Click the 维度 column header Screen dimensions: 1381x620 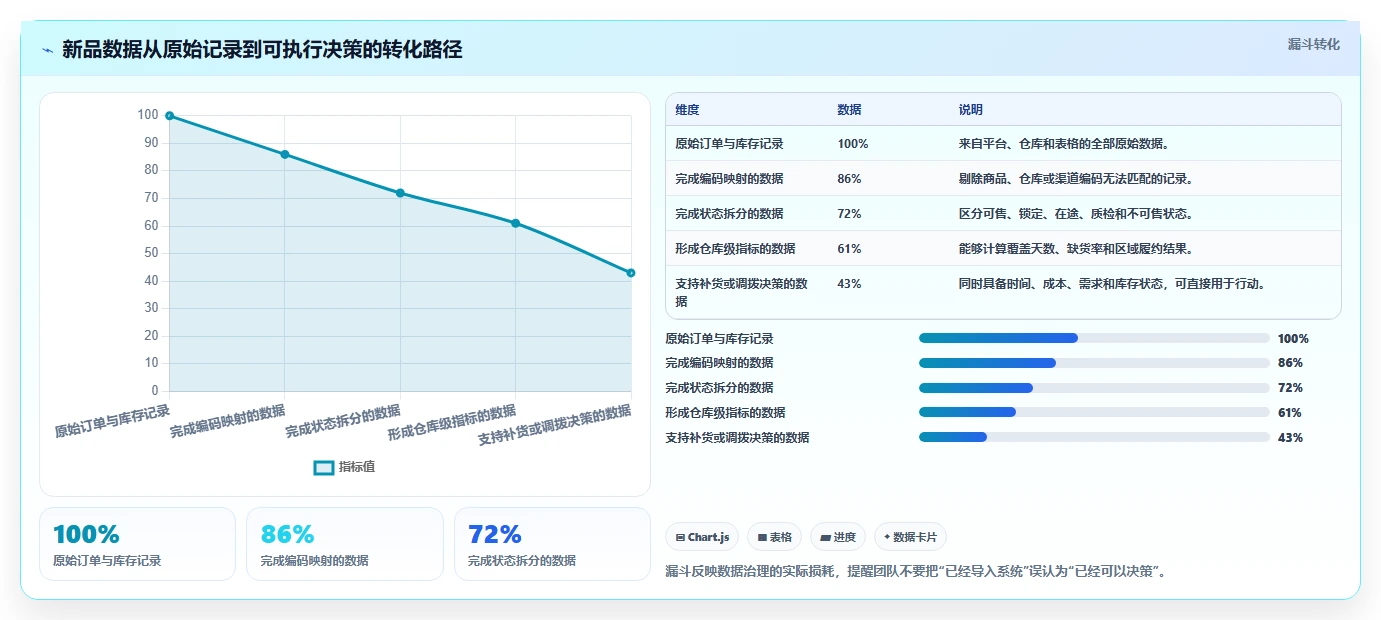click(x=687, y=110)
